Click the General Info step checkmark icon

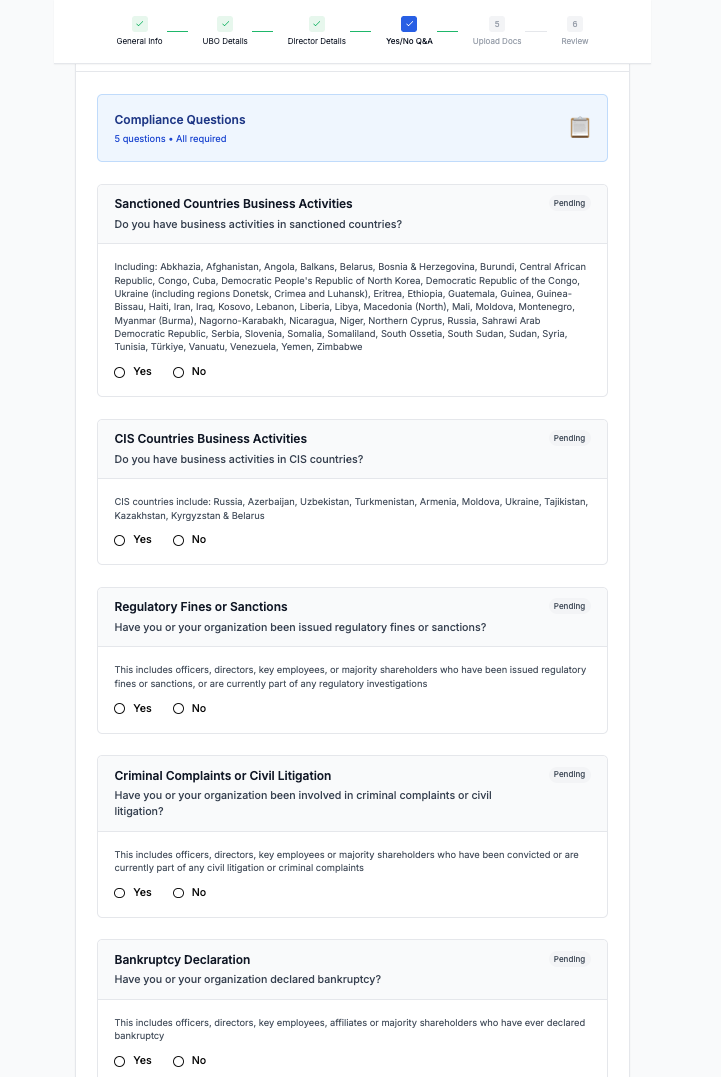coord(139,24)
